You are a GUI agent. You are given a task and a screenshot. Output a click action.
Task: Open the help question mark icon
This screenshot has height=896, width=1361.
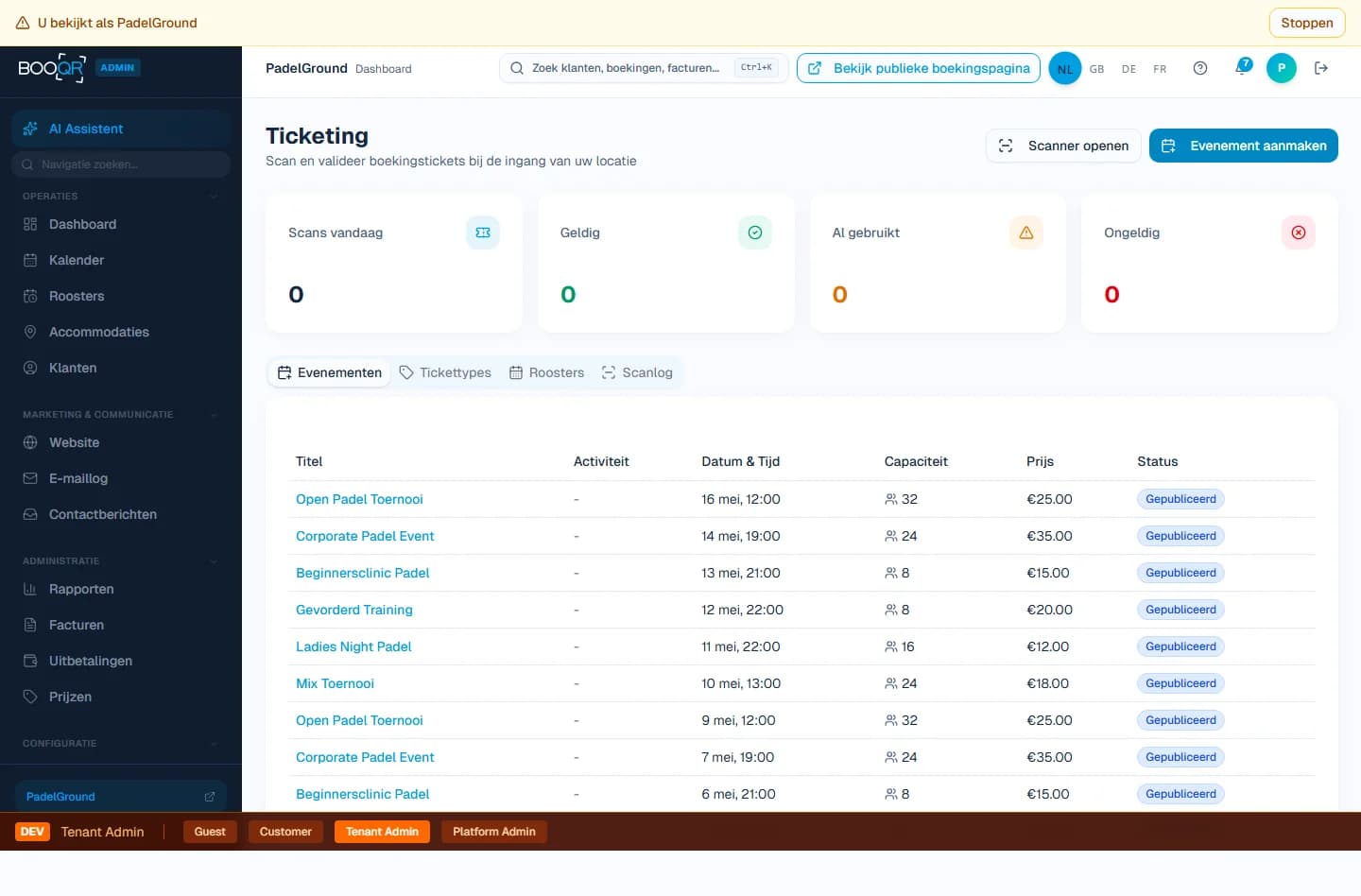pyautogui.click(x=1200, y=68)
